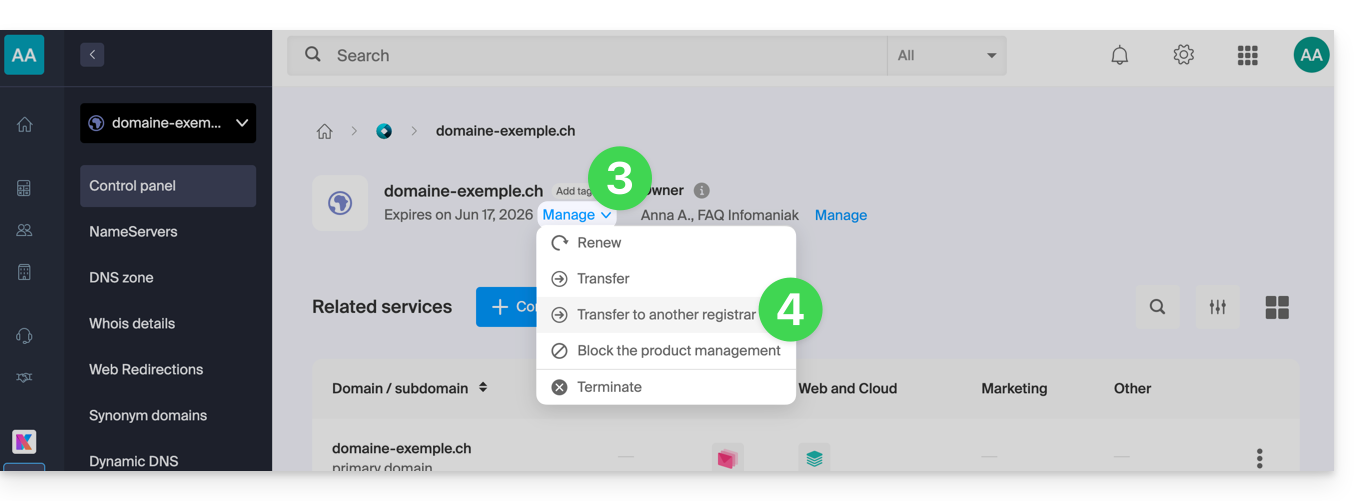Click into the Search input field
Screen dimensions: 1364x501
tap(600, 56)
